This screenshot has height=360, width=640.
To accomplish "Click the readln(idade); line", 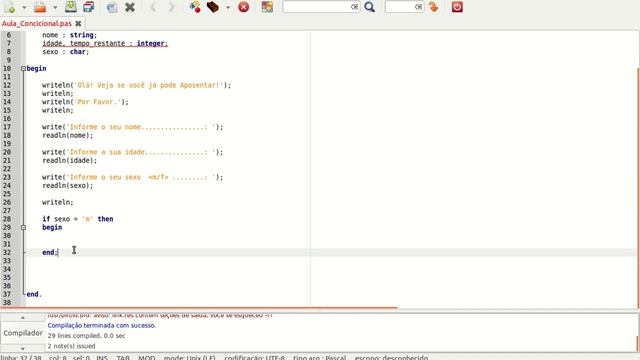I will click(x=69, y=161).
